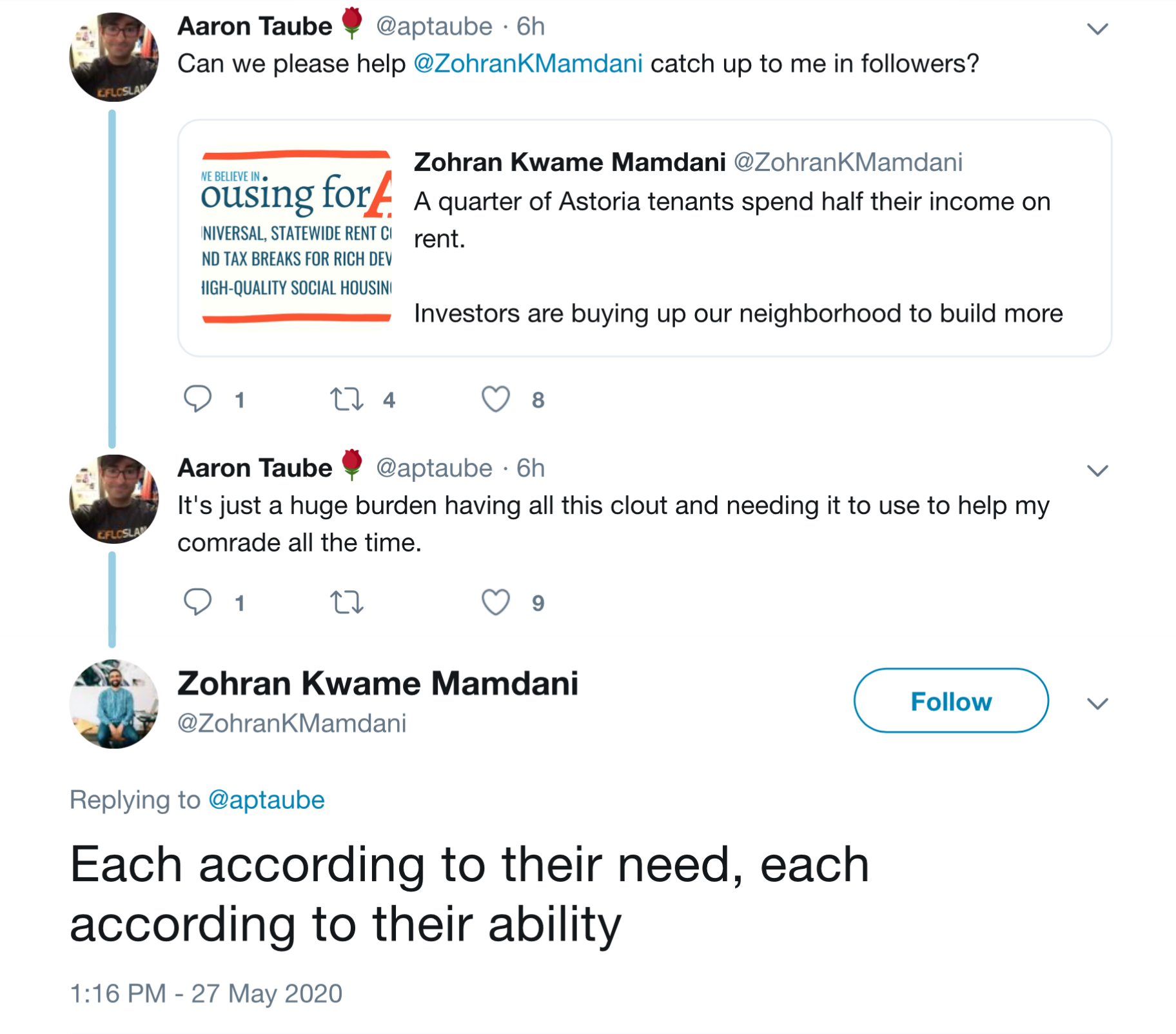Open Aaron Taube's avatar on first tweet

point(114,57)
